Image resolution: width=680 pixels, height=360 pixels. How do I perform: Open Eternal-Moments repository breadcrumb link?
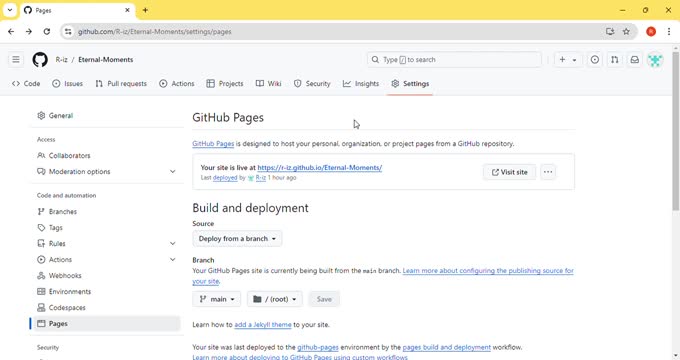click(x=105, y=59)
